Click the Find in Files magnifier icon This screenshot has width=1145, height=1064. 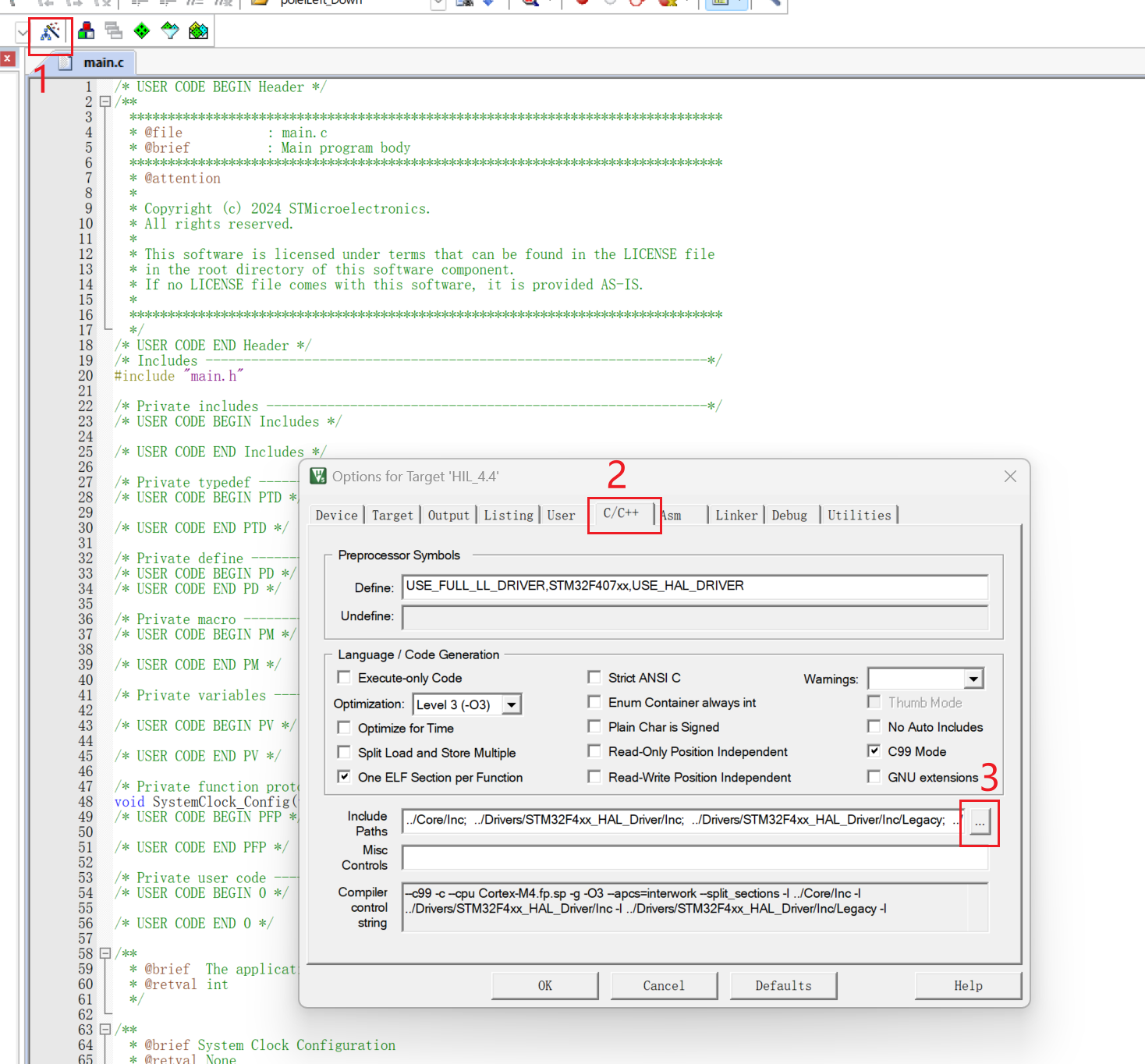point(530,4)
